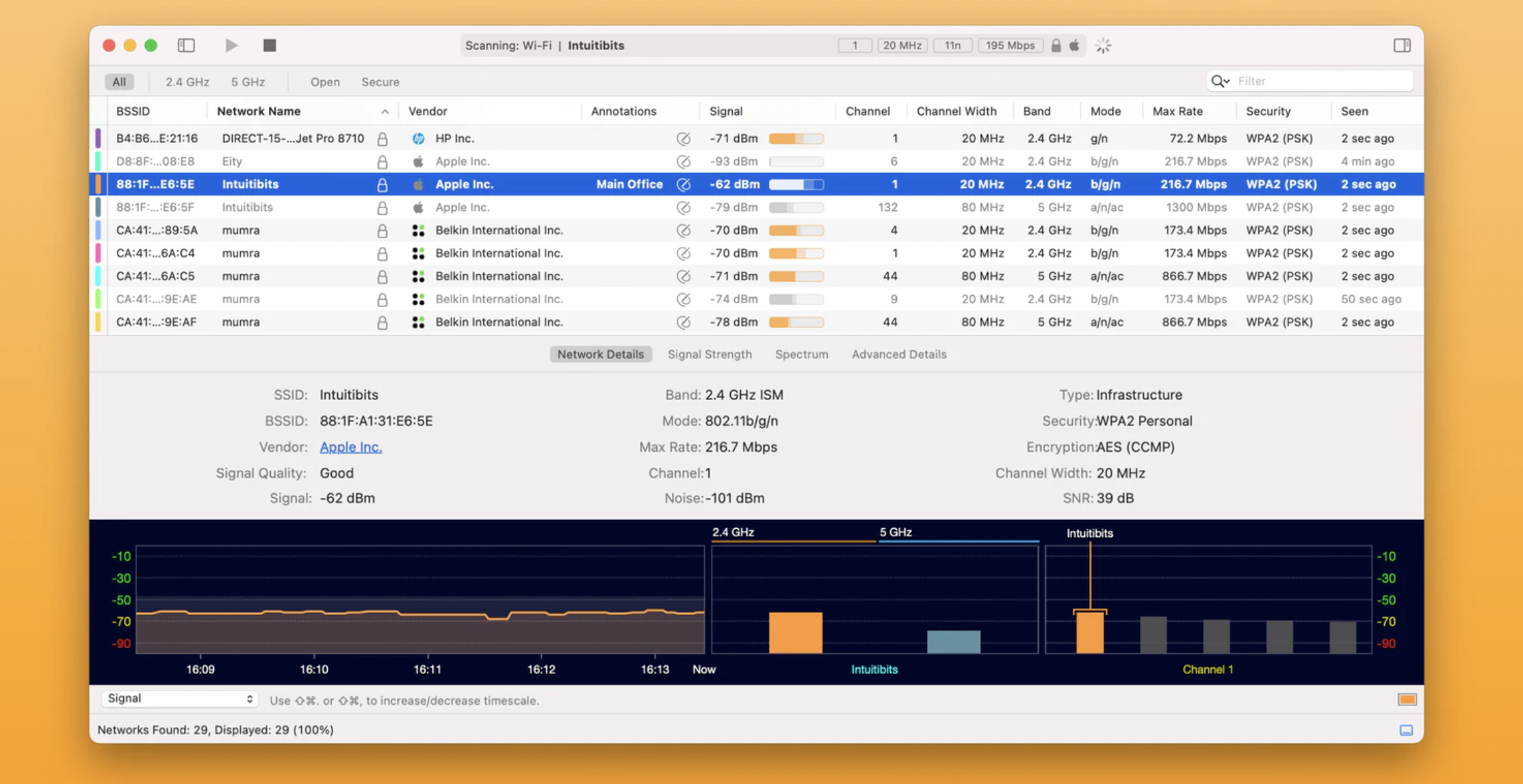
Task: Click purple color swatch of DIRECT-15 row
Action: [98, 138]
